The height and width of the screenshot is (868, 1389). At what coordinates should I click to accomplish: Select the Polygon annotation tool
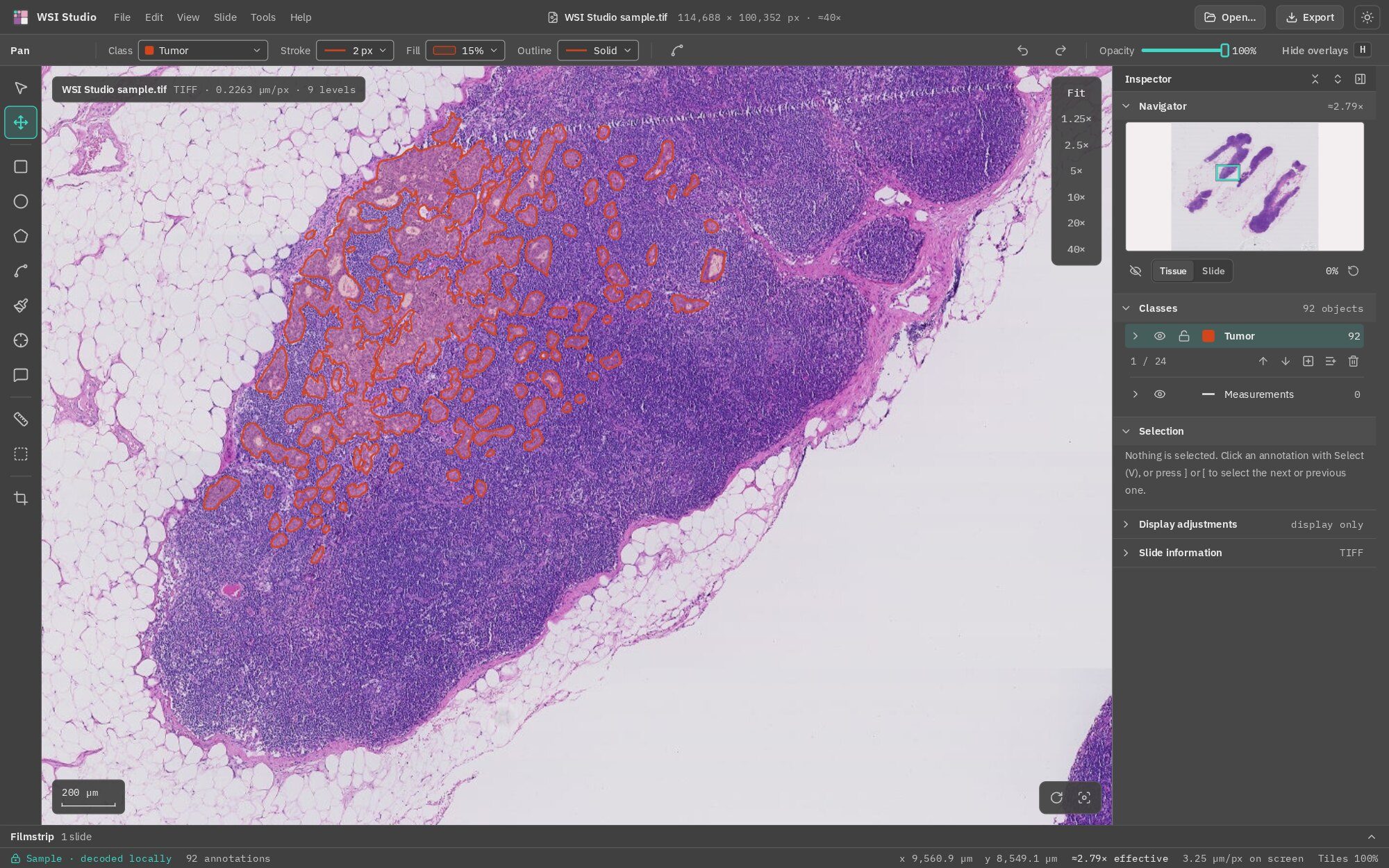click(x=21, y=236)
